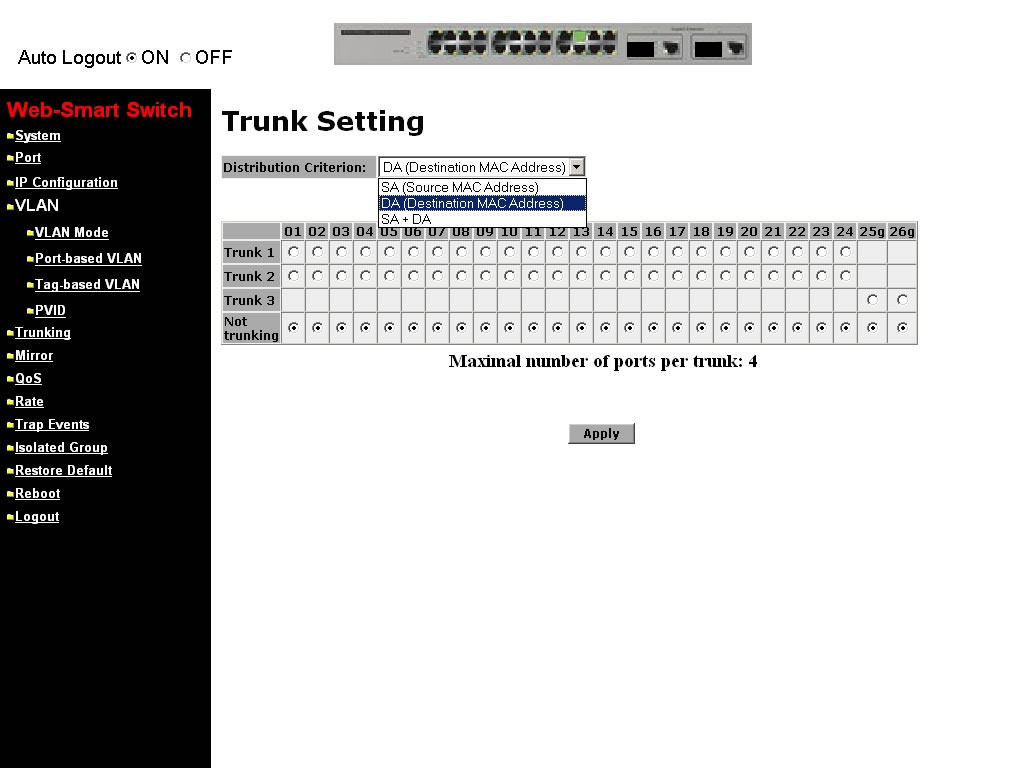
Task: Click the folder icon beside VLAN Mode
Action: point(30,233)
